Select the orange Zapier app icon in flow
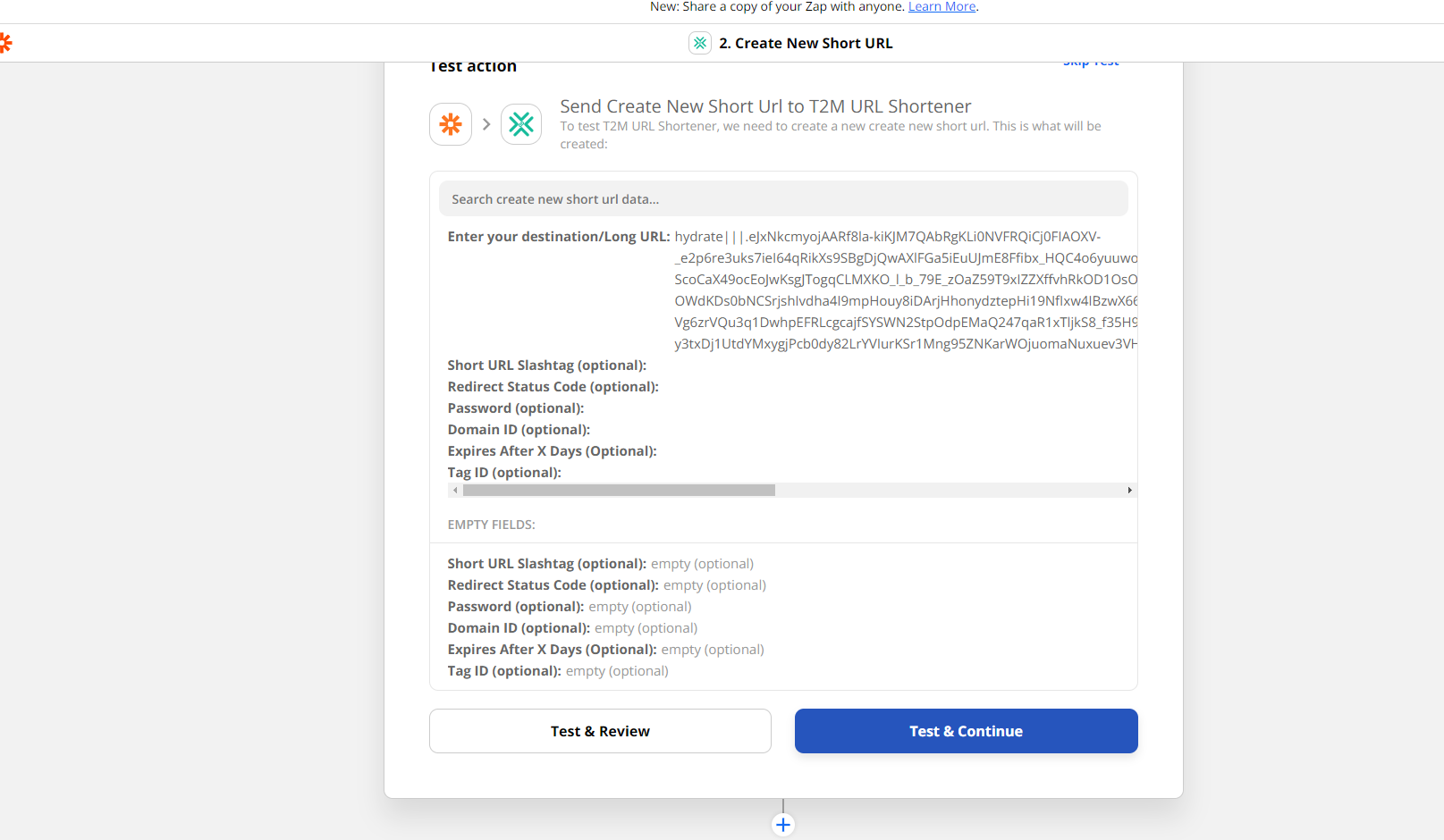The width and height of the screenshot is (1444, 840). click(450, 124)
